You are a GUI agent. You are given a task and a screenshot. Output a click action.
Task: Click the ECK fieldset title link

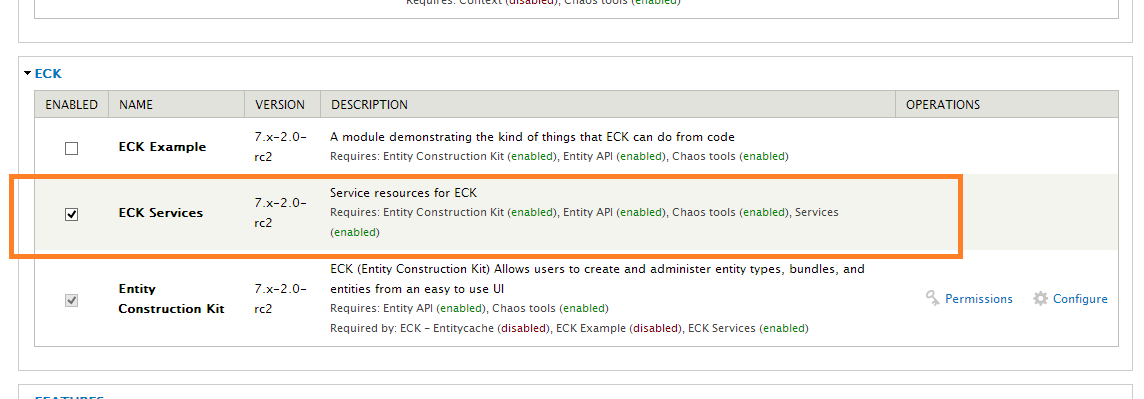[x=48, y=74]
